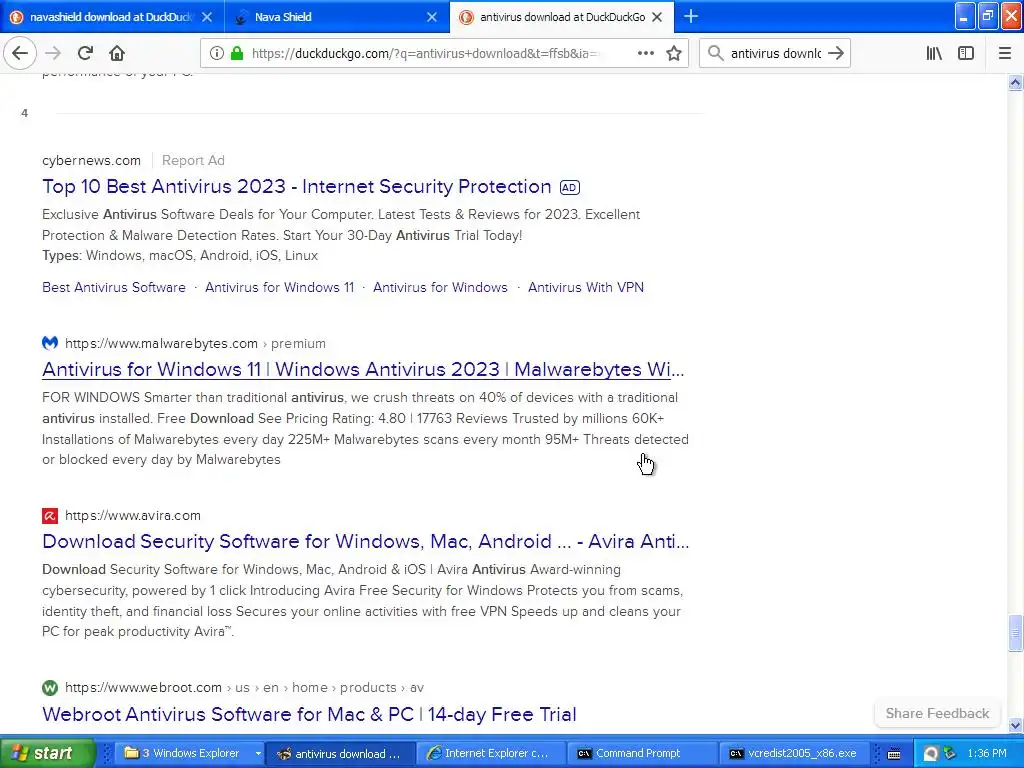
Task: Click the cybernews.com source text
Action: (x=91, y=160)
